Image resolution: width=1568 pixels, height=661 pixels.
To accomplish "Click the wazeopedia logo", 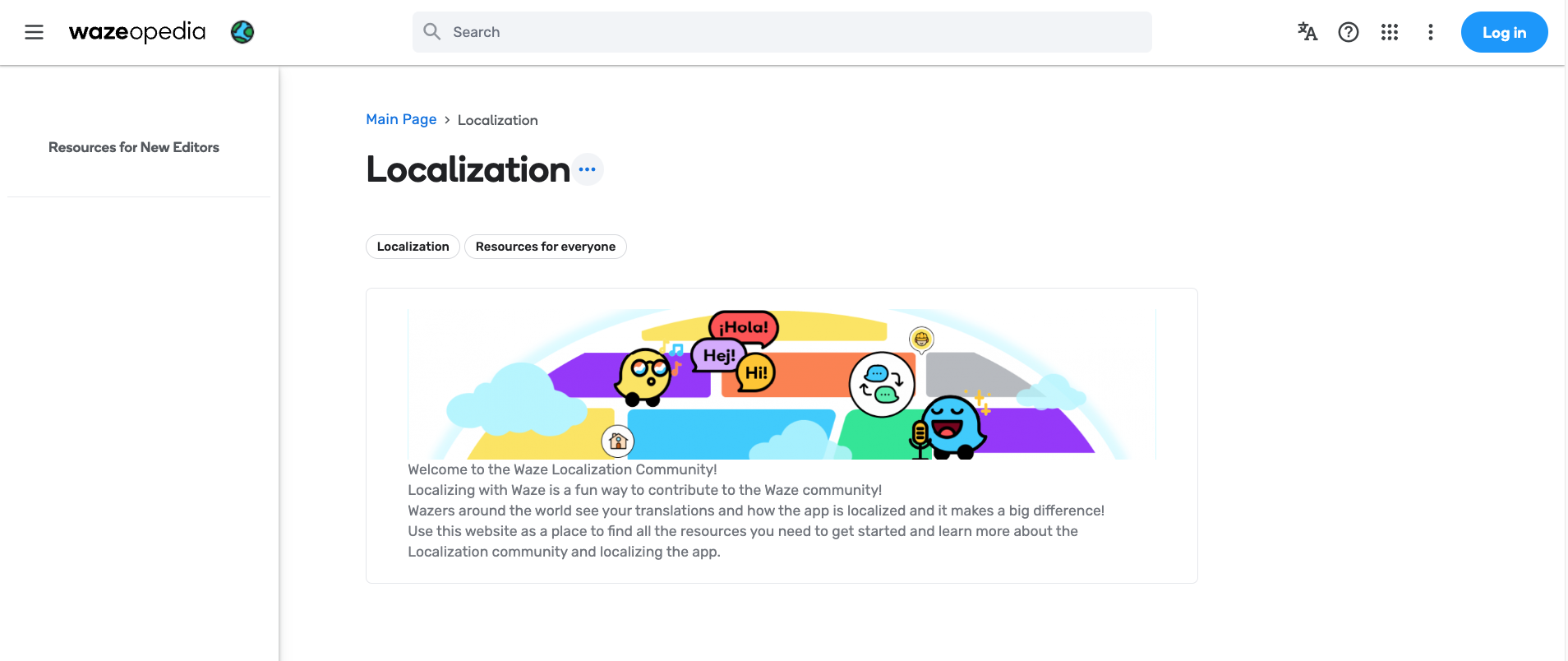I will (136, 32).
